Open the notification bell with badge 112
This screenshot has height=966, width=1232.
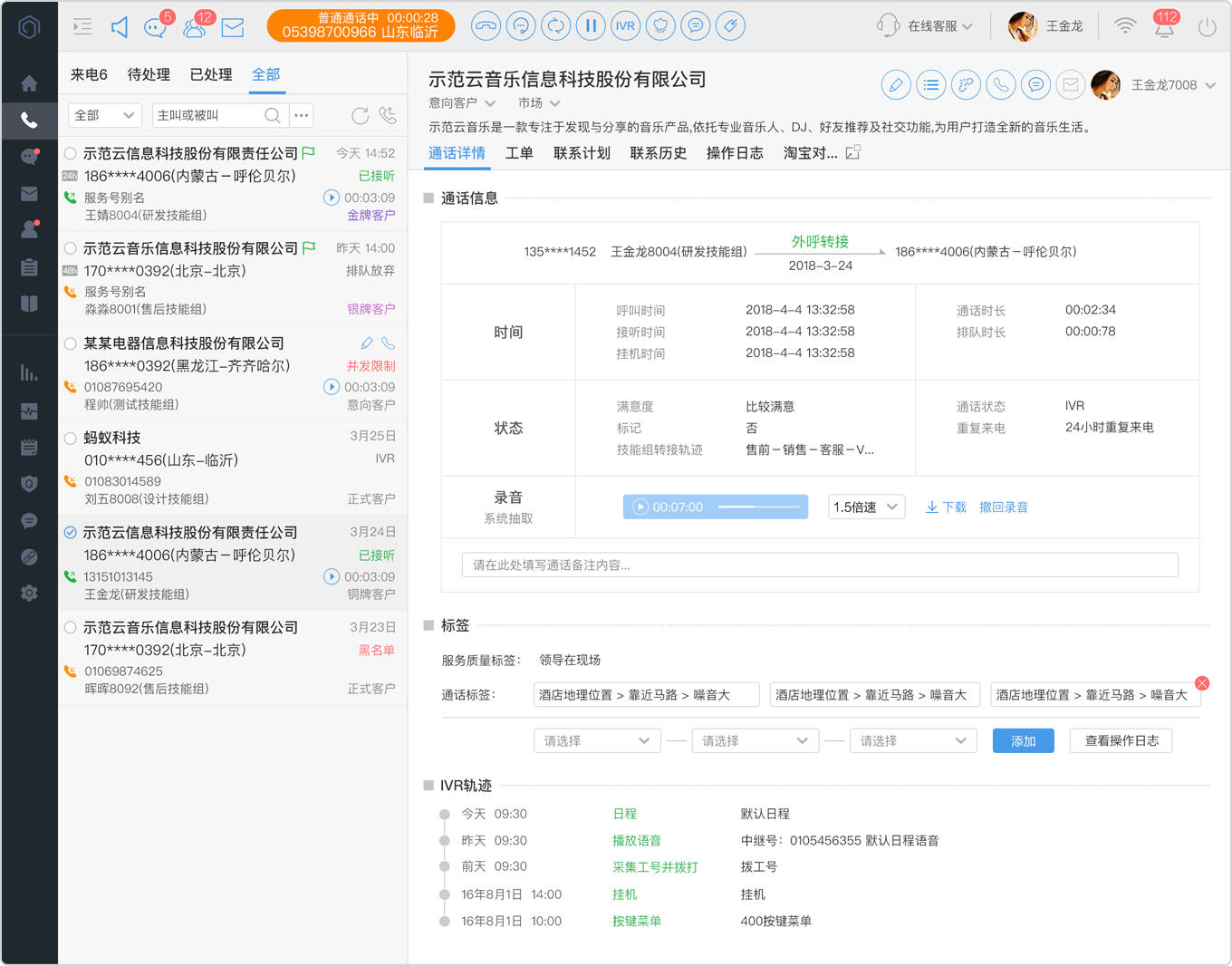(x=1164, y=26)
